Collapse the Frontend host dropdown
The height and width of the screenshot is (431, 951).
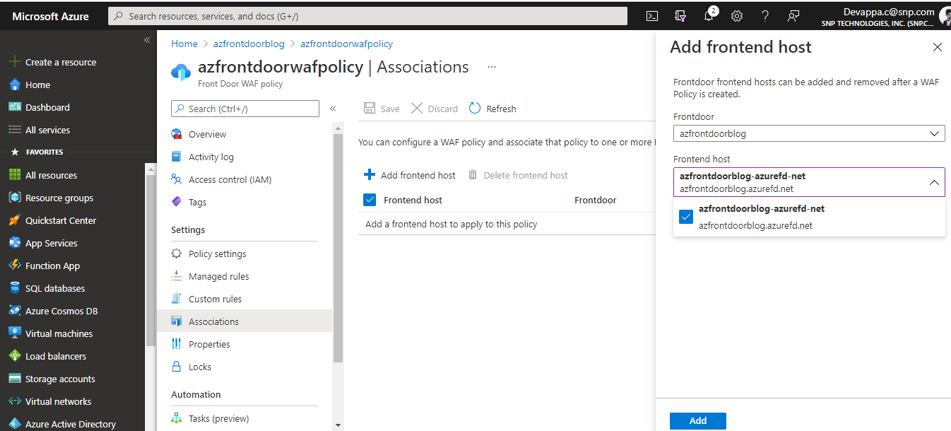tap(934, 182)
